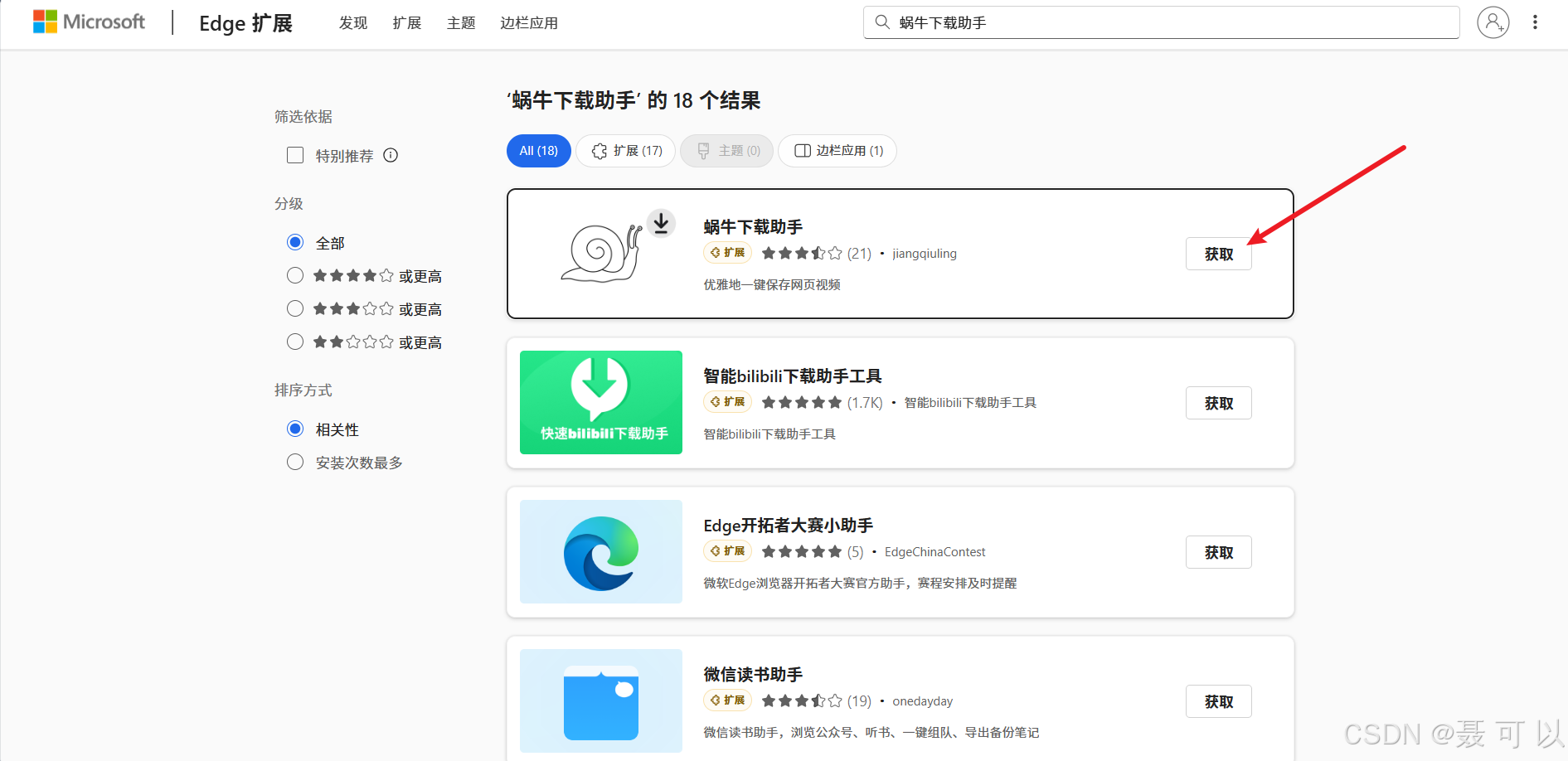Click the 扩展 badge under 微信读书助手
The height and width of the screenshot is (761, 1568).
click(727, 700)
